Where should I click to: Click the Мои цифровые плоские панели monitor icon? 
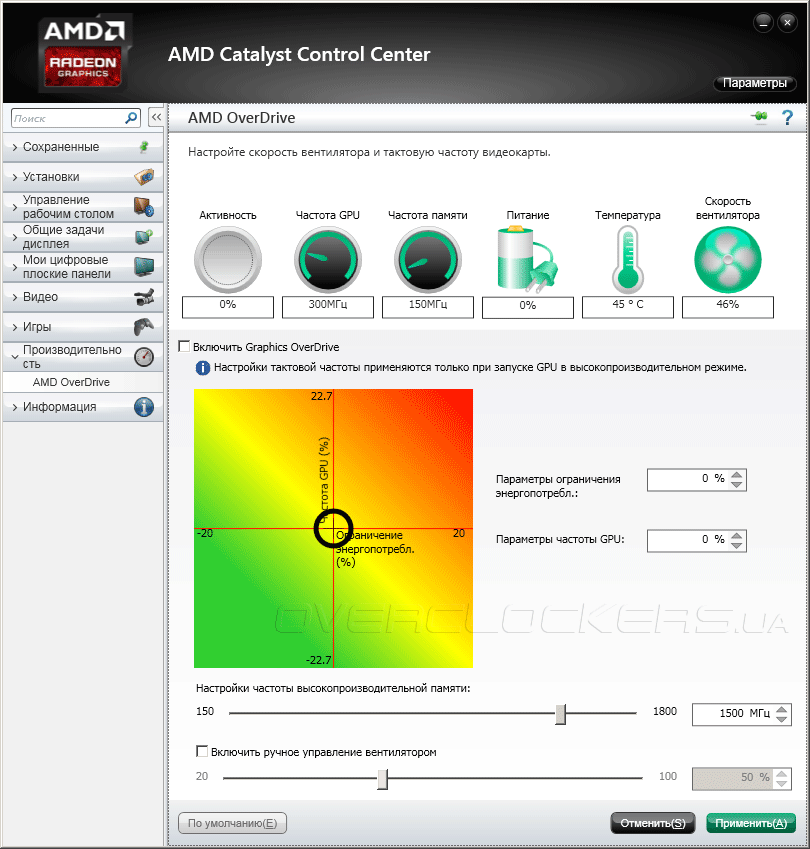[144, 266]
